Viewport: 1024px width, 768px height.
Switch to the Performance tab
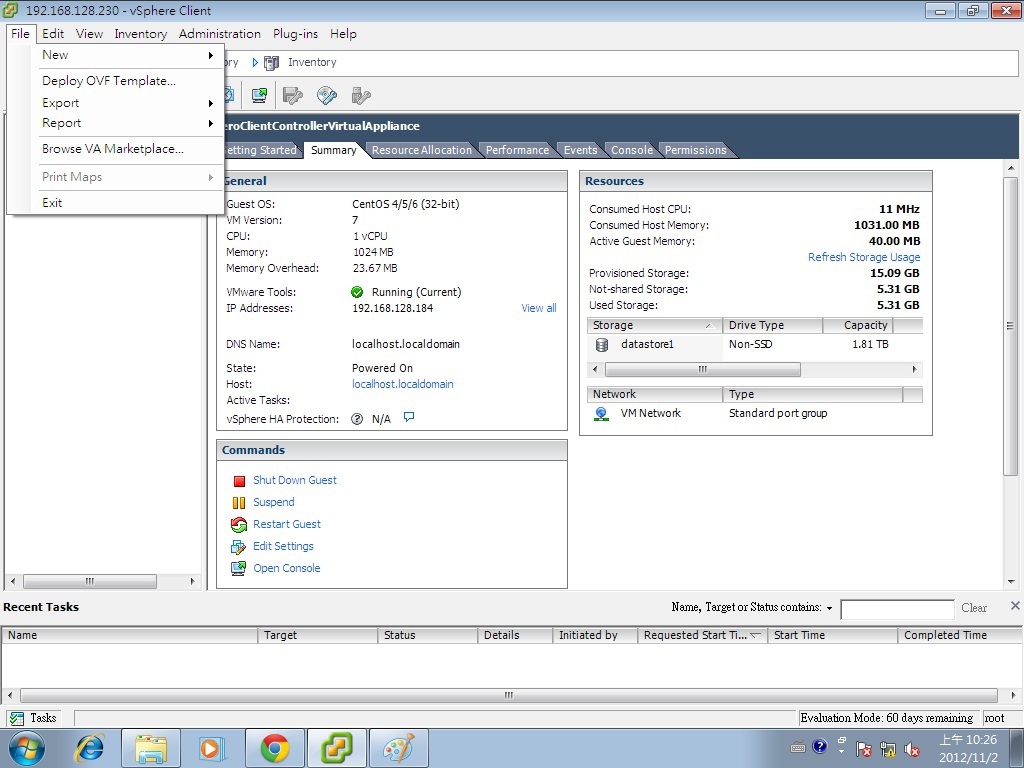point(517,150)
